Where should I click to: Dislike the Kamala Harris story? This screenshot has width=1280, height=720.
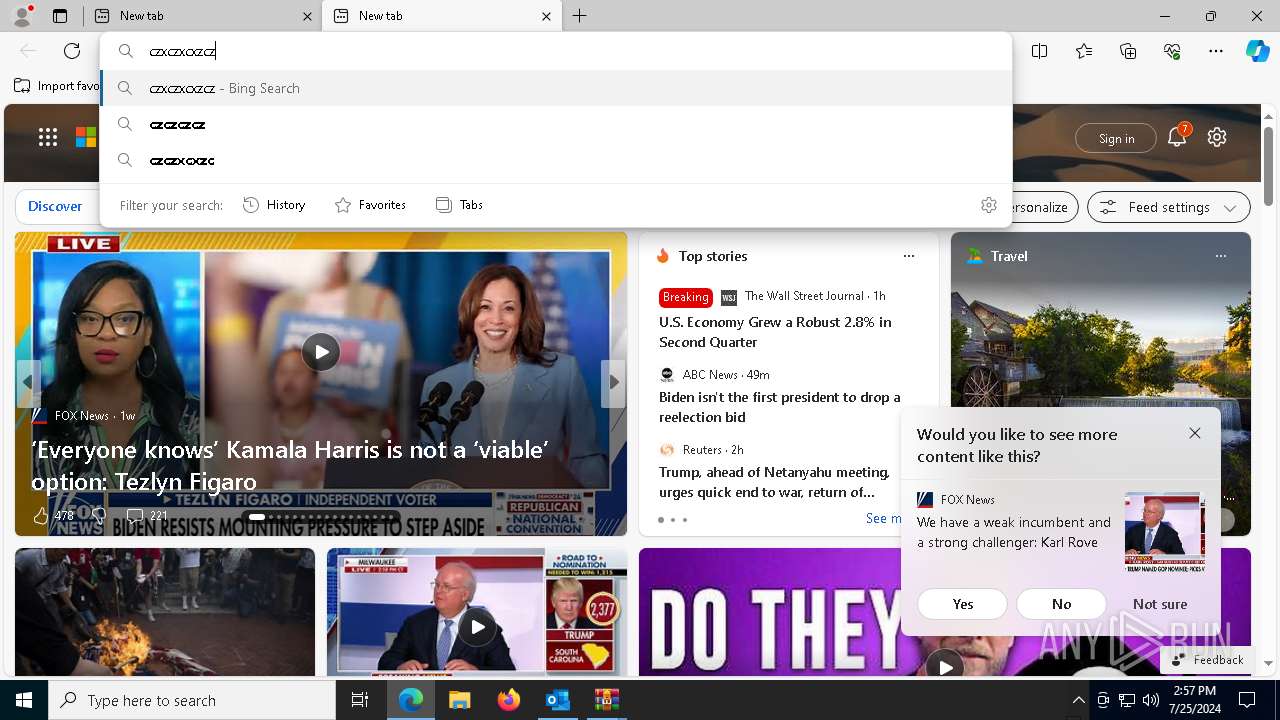(99, 515)
